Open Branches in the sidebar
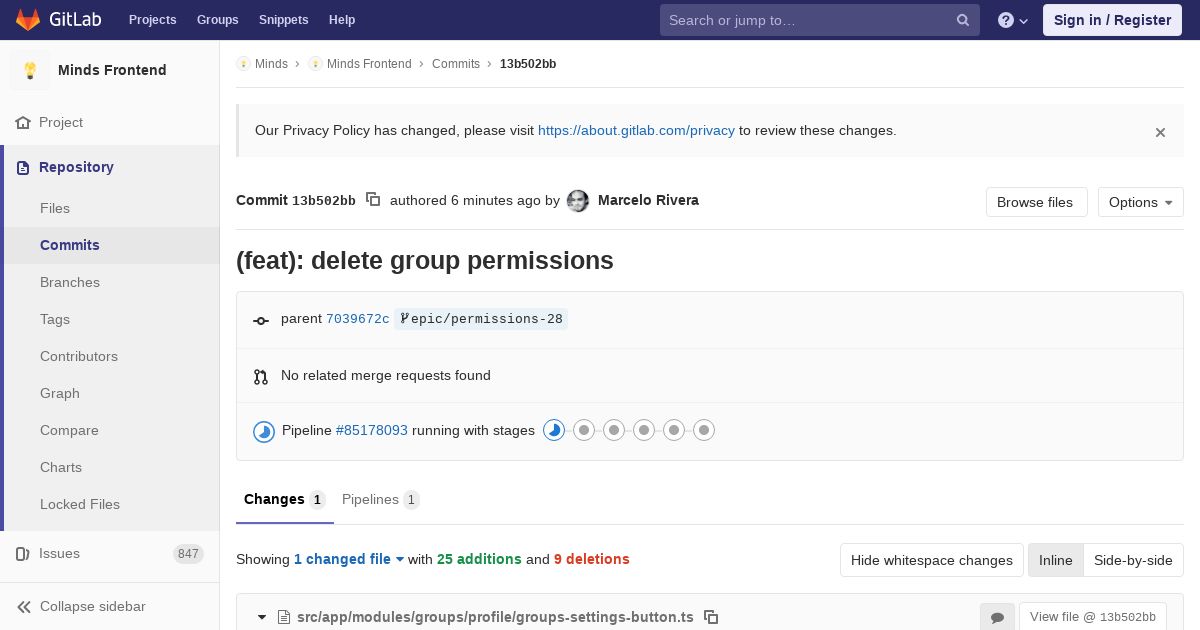 (70, 282)
